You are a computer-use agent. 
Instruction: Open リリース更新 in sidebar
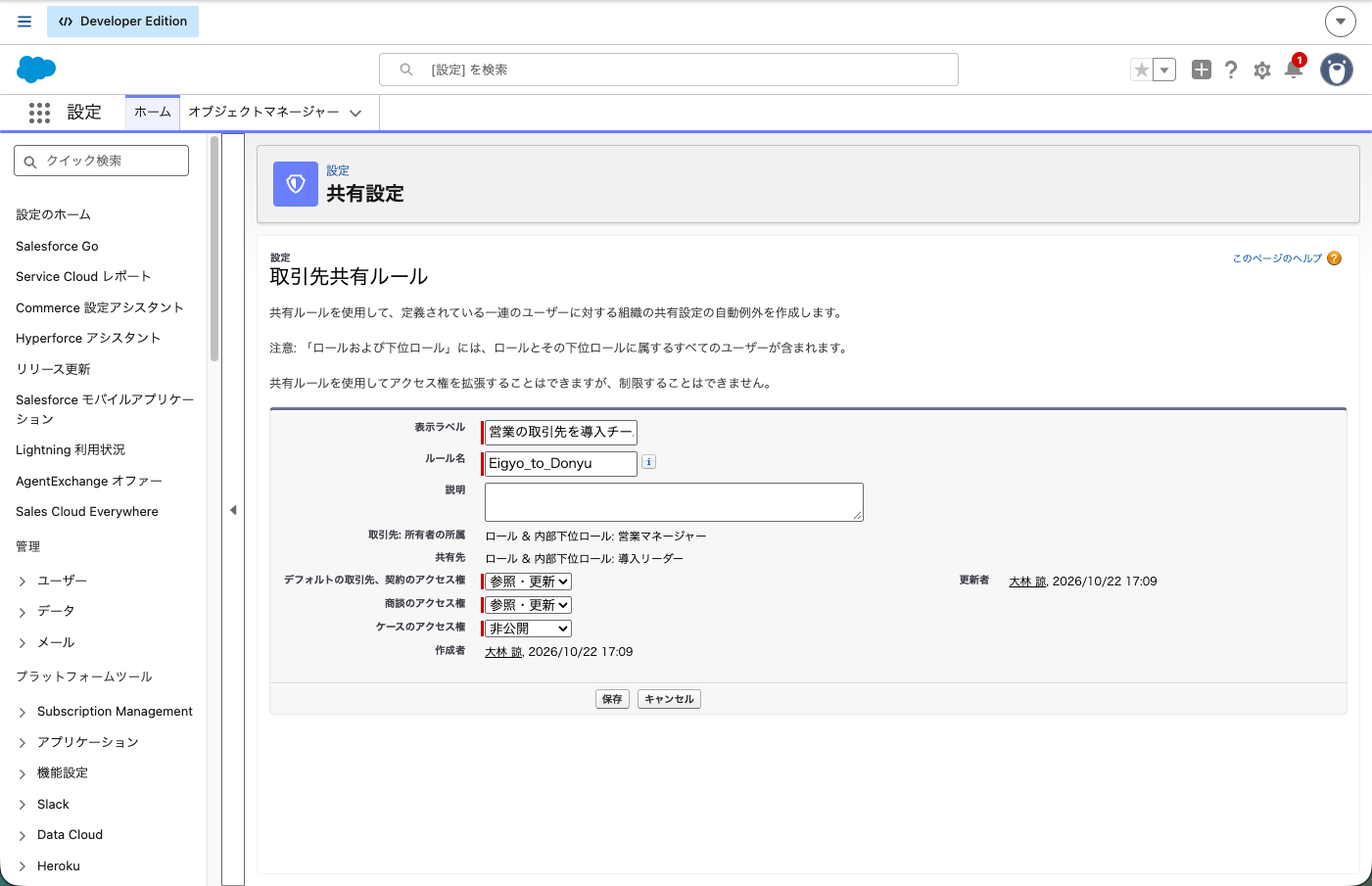53,369
